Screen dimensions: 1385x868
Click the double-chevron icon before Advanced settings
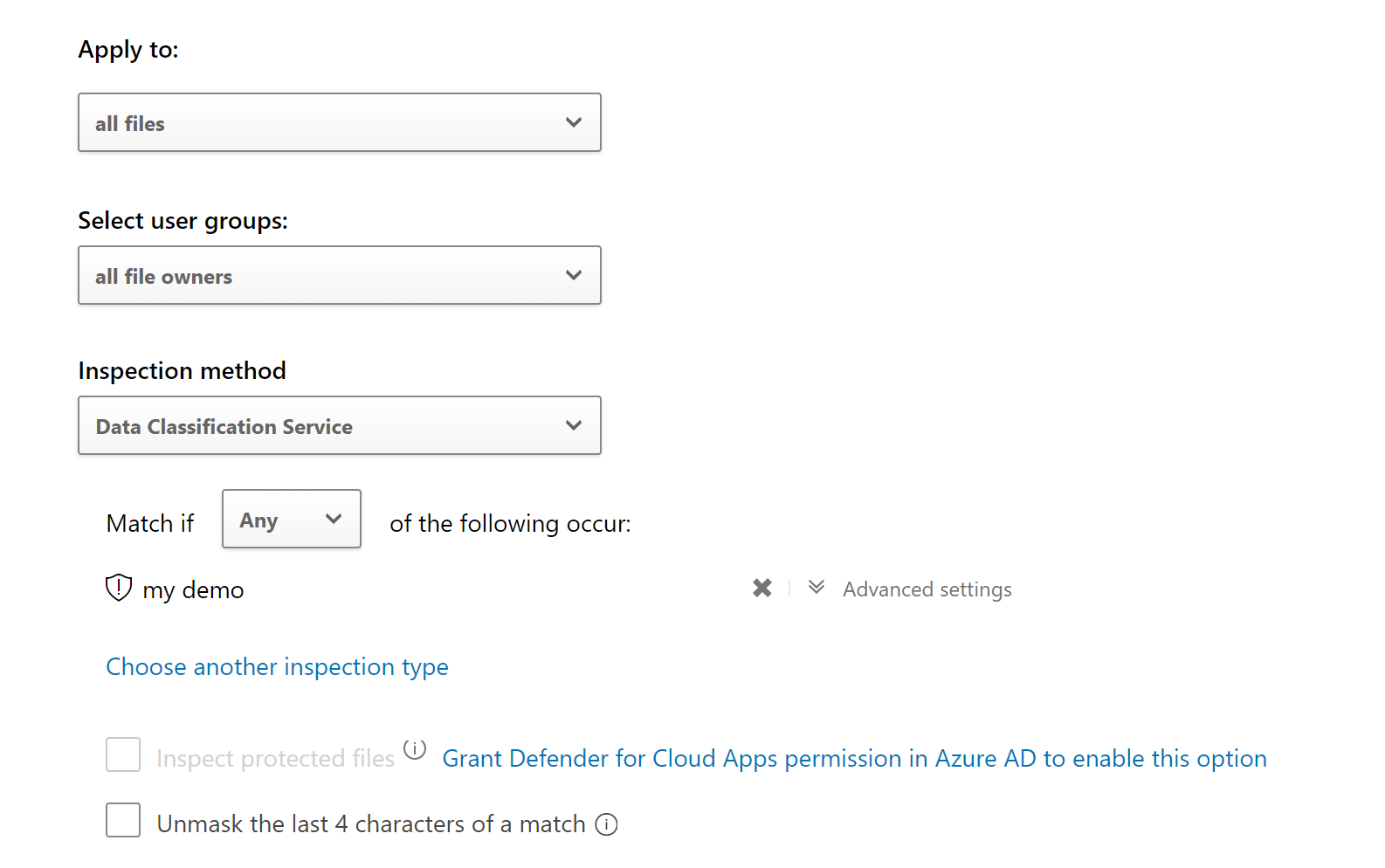pyautogui.click(x=817, y=588)
